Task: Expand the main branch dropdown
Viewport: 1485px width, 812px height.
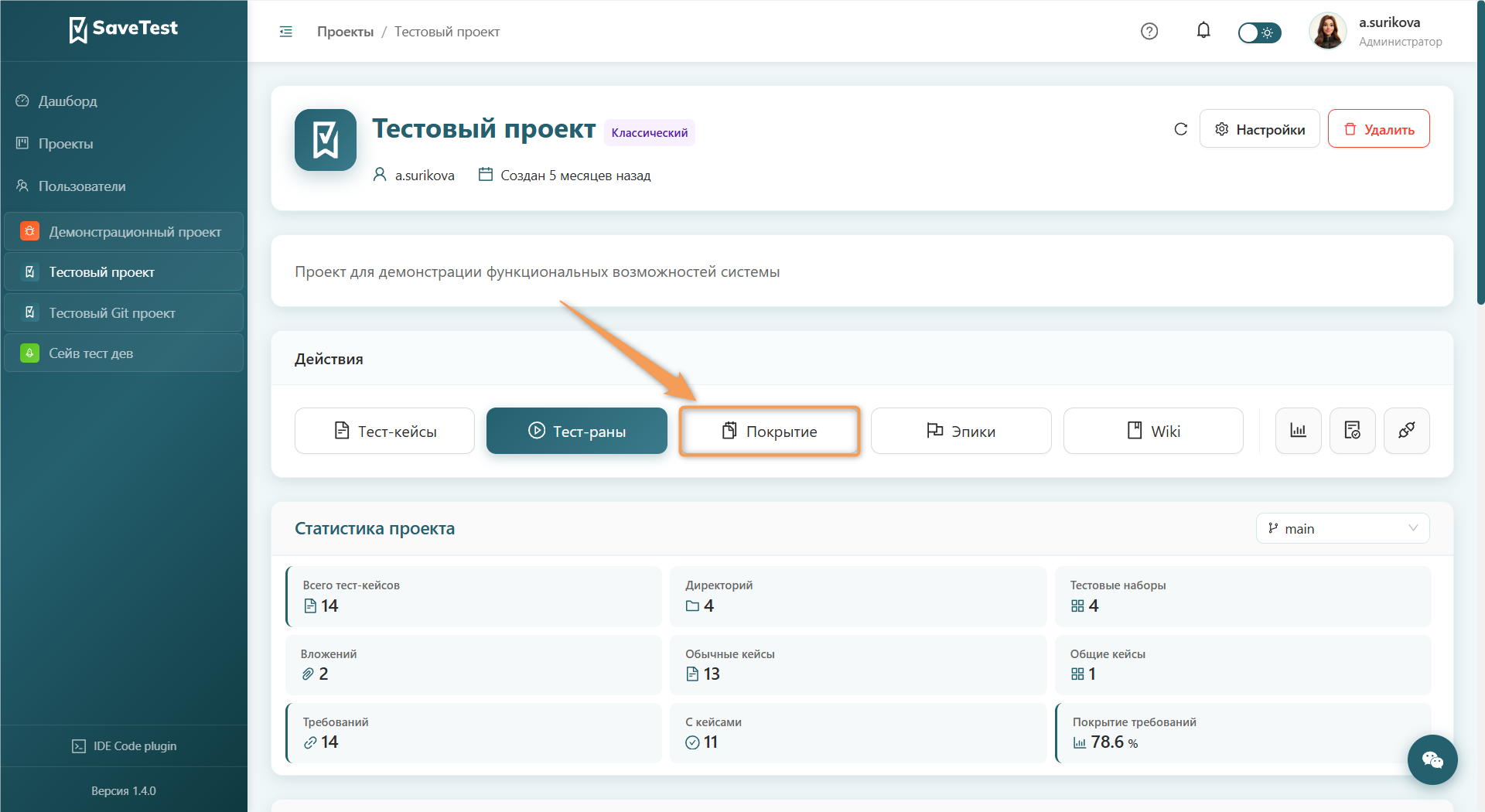Action: 1342,528
